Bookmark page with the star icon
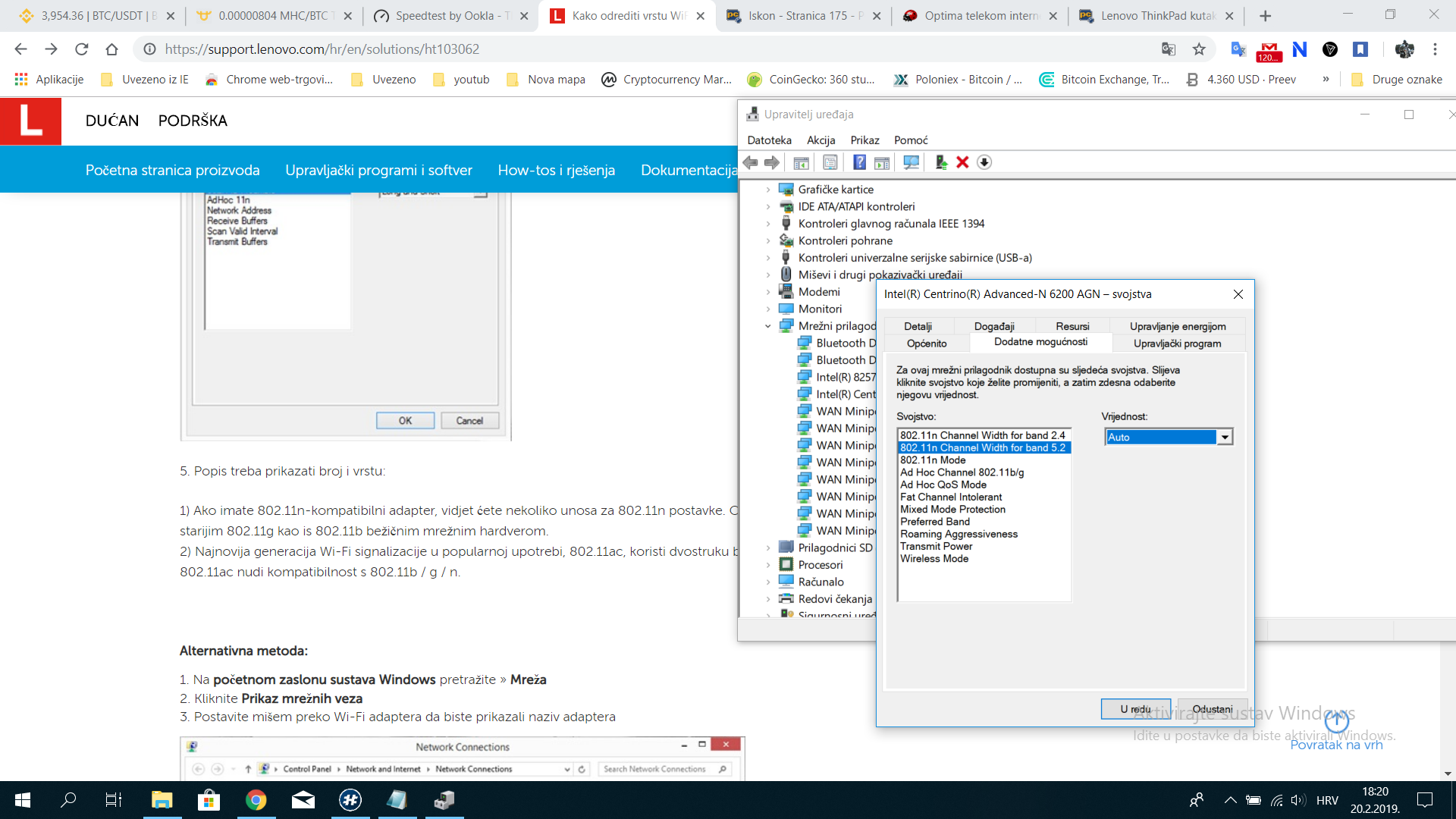 coord(1199,49)
